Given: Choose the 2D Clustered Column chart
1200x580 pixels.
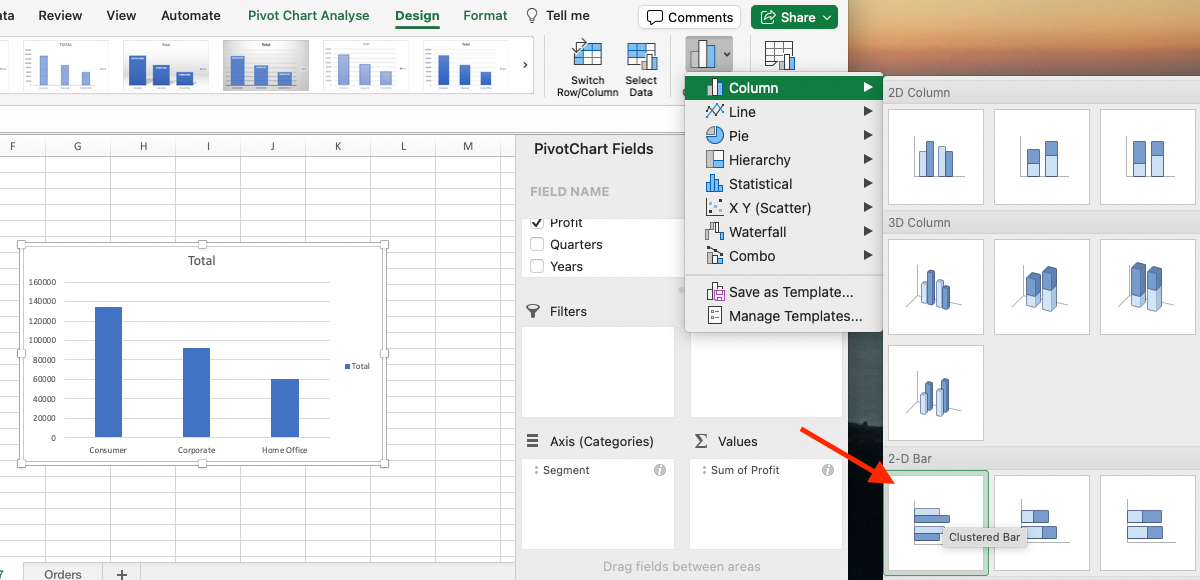Looking at the screenshot, I should click(936, 157).
